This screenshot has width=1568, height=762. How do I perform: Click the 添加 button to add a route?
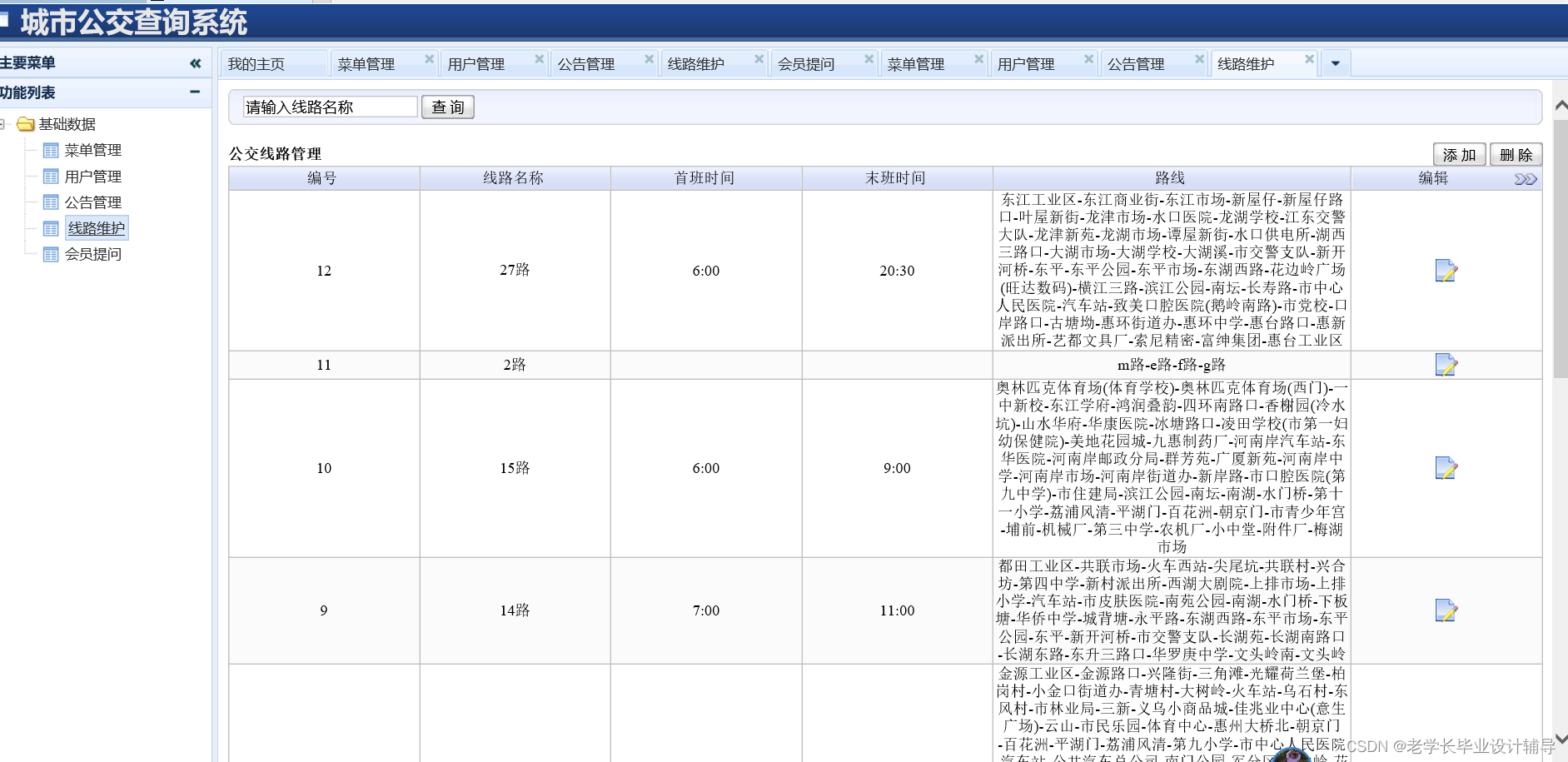[1459, 154]
